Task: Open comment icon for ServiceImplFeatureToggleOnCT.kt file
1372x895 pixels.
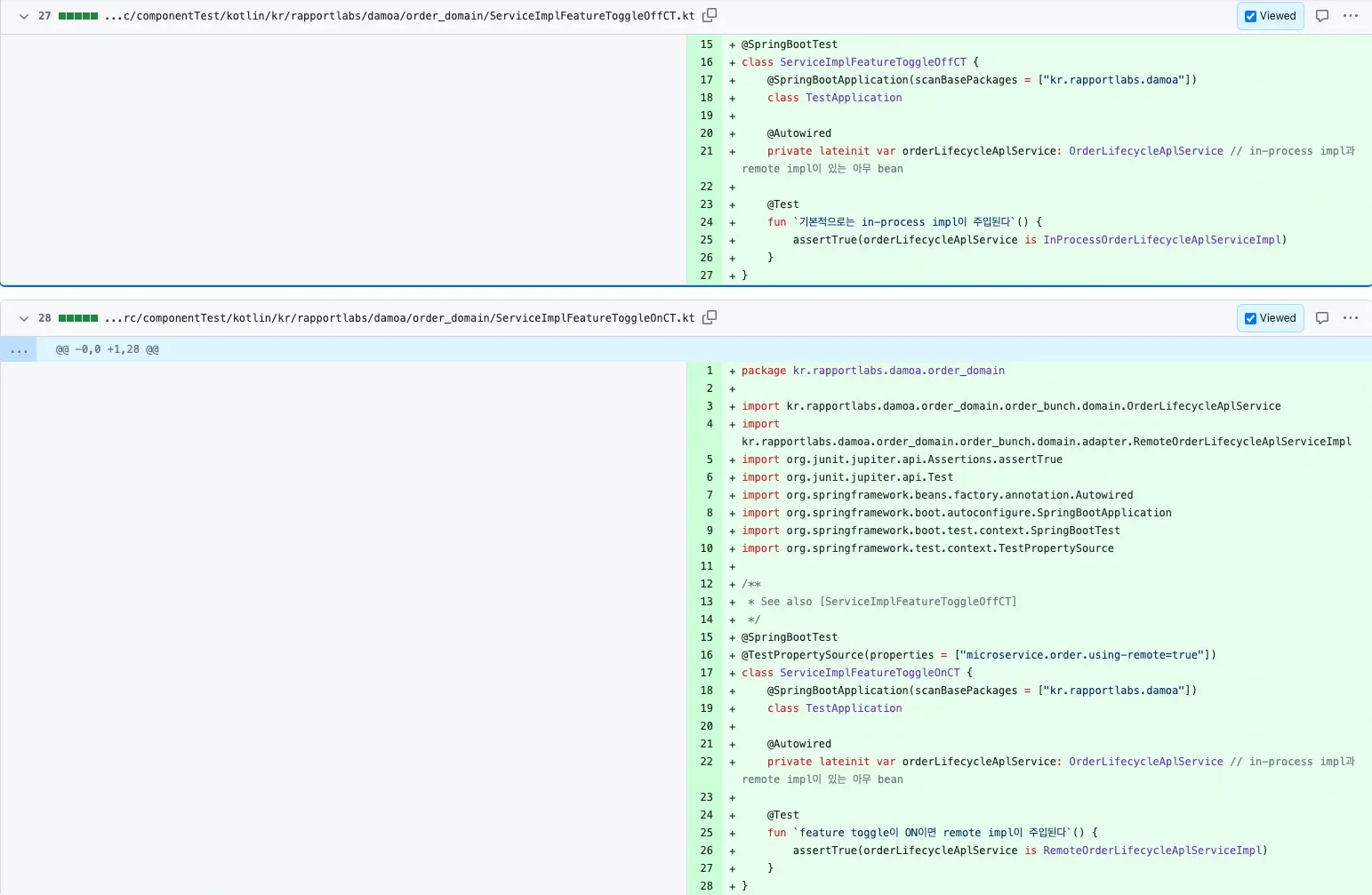Action: [1322, 318]
